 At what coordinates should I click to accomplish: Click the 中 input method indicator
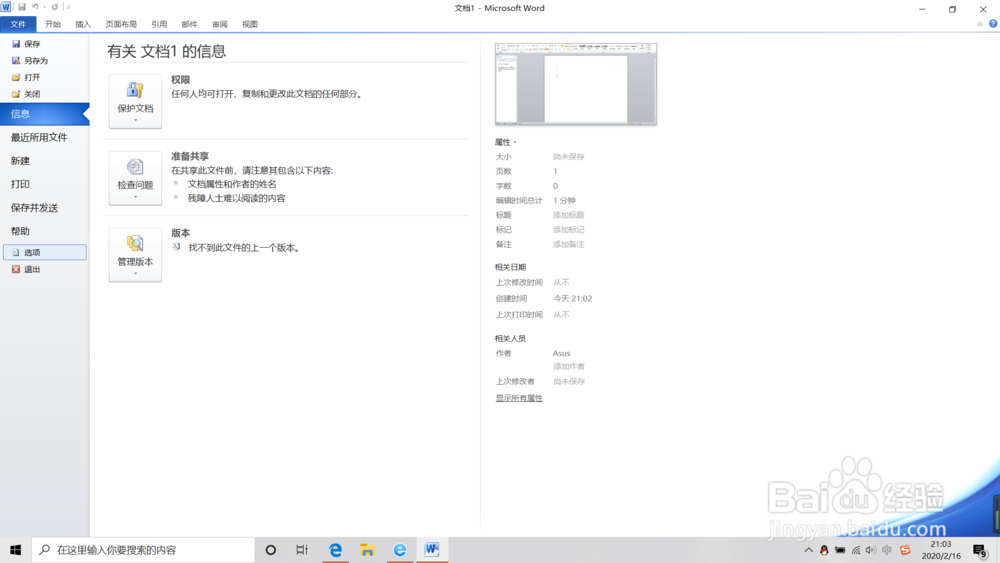coord(887,550)
